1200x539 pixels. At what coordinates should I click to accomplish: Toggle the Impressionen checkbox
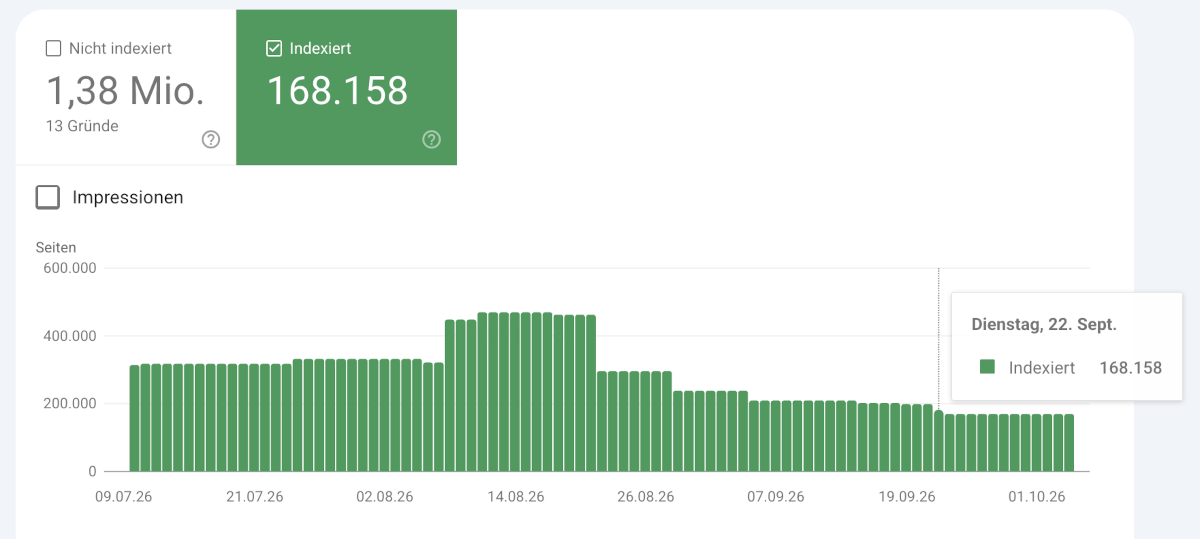[48, 197]
